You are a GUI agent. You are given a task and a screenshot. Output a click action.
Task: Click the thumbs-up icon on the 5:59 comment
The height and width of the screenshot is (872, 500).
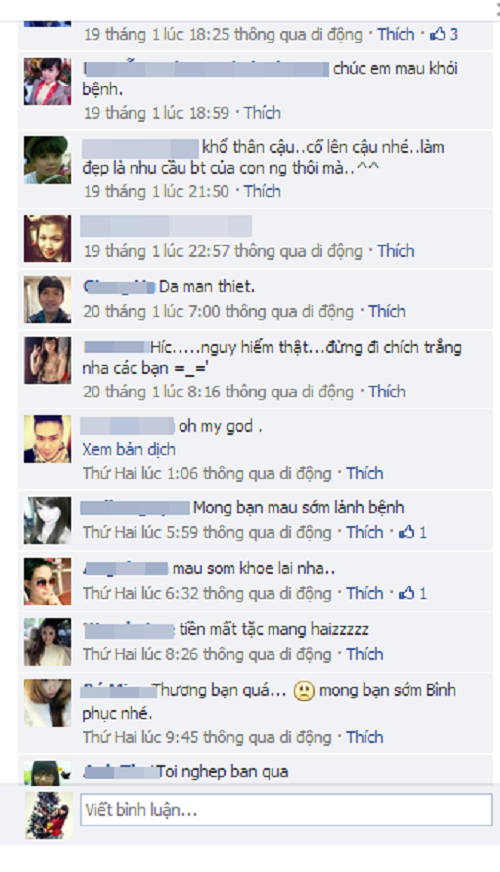(x=407, y=532)
